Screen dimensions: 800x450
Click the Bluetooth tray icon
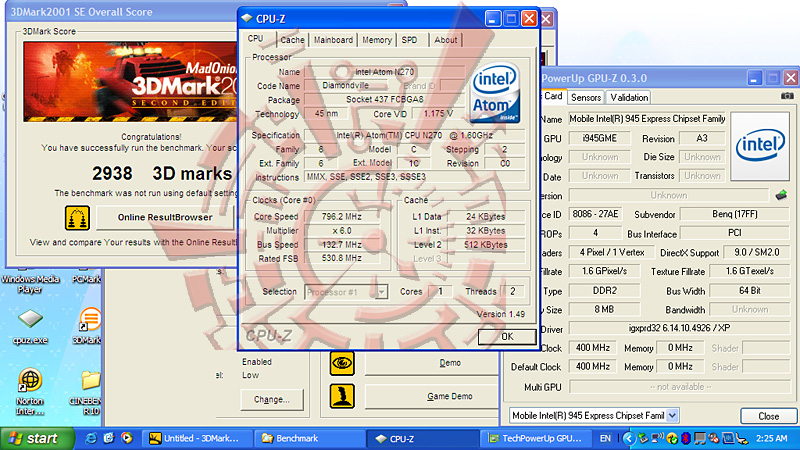tap(686, 438)
